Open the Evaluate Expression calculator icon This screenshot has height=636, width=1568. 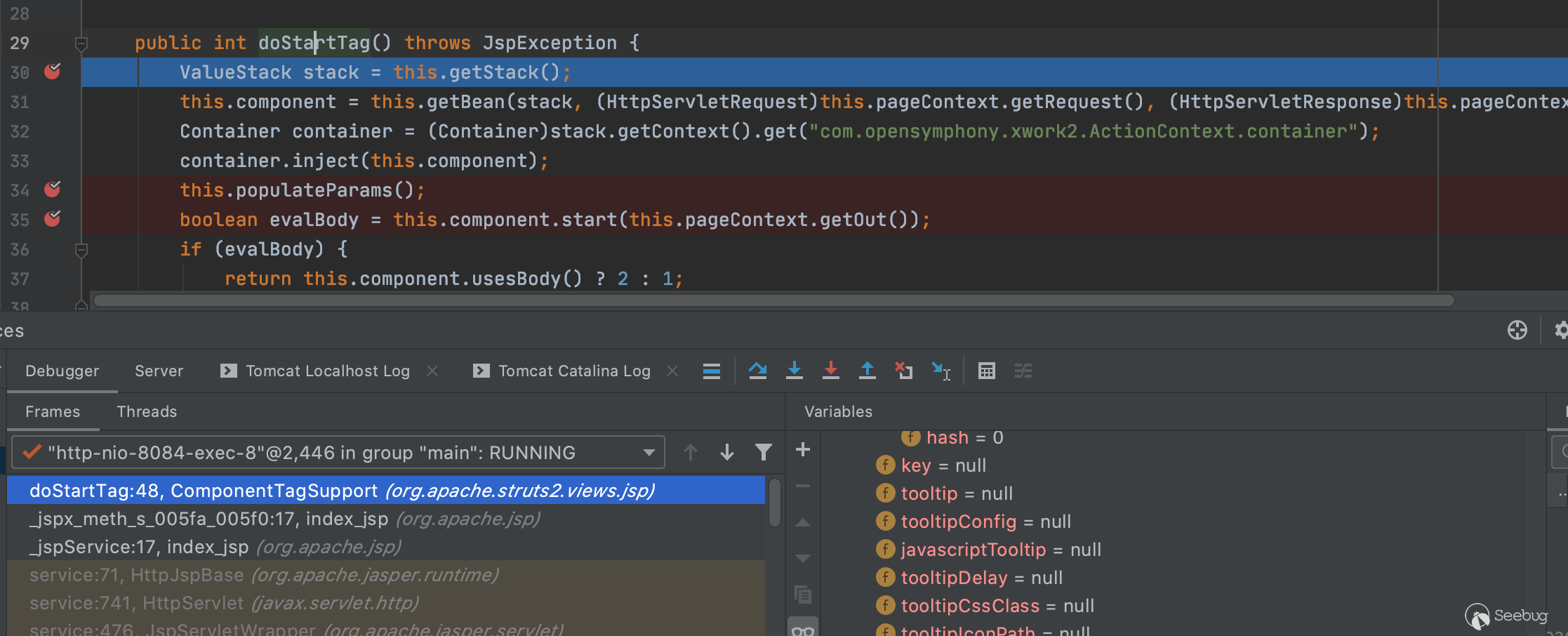(x=986, y=371)
